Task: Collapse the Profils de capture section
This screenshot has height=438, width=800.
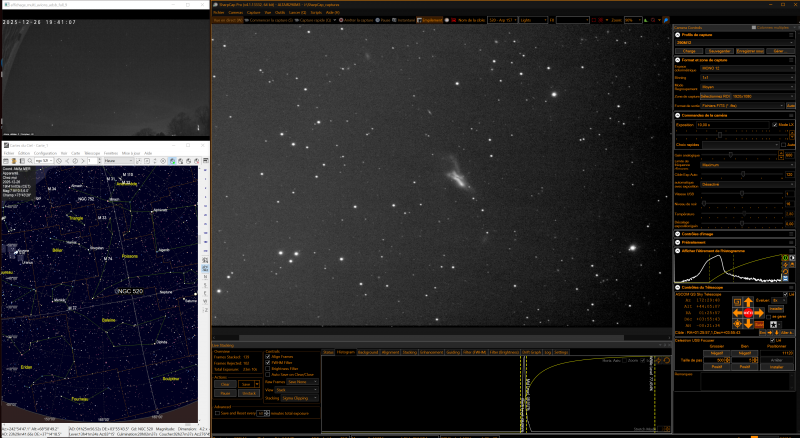Action: pos(678,35)
